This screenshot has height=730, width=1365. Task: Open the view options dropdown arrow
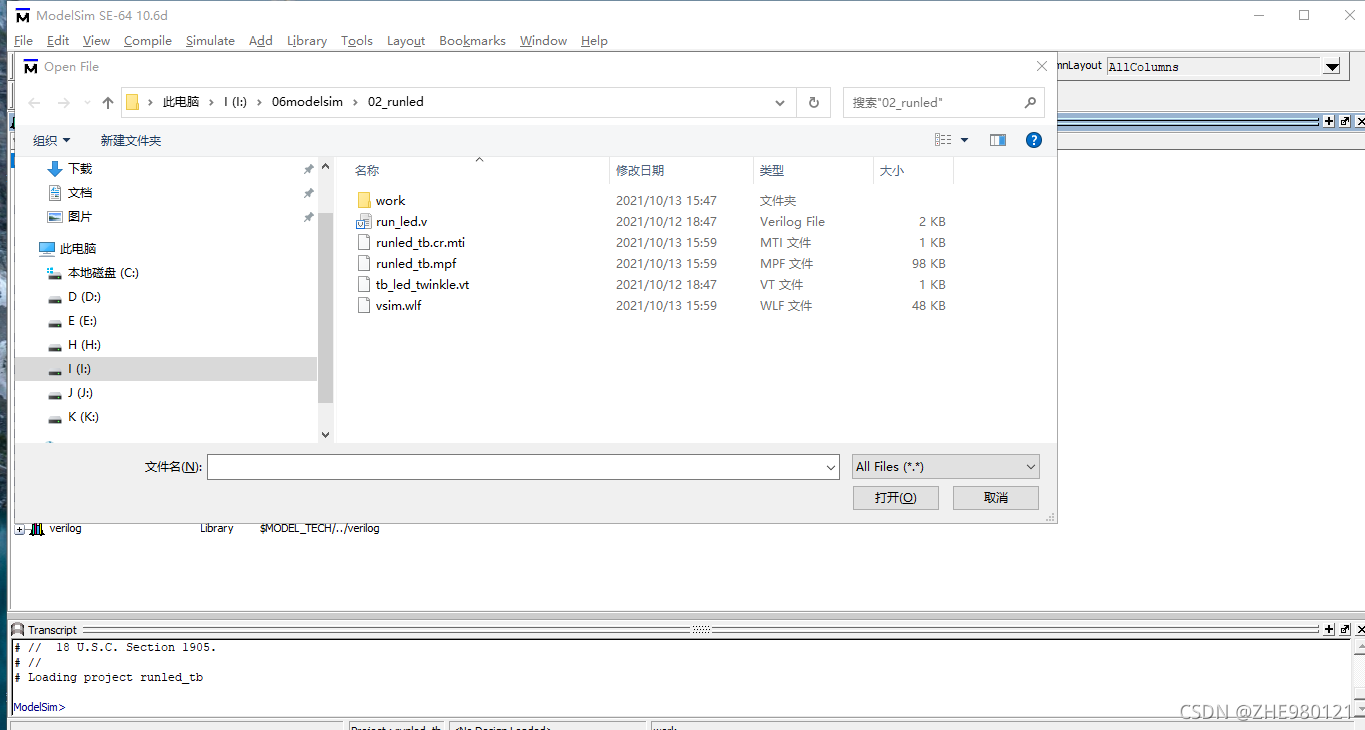[x=965, y=141]
